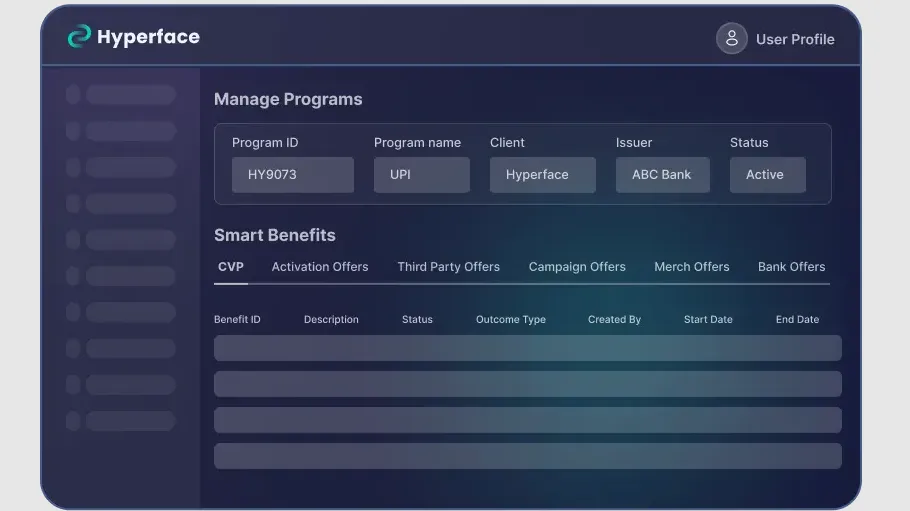Open the Bank Offers tab
This screenshot has height=511, width=910.
point(791,267)
